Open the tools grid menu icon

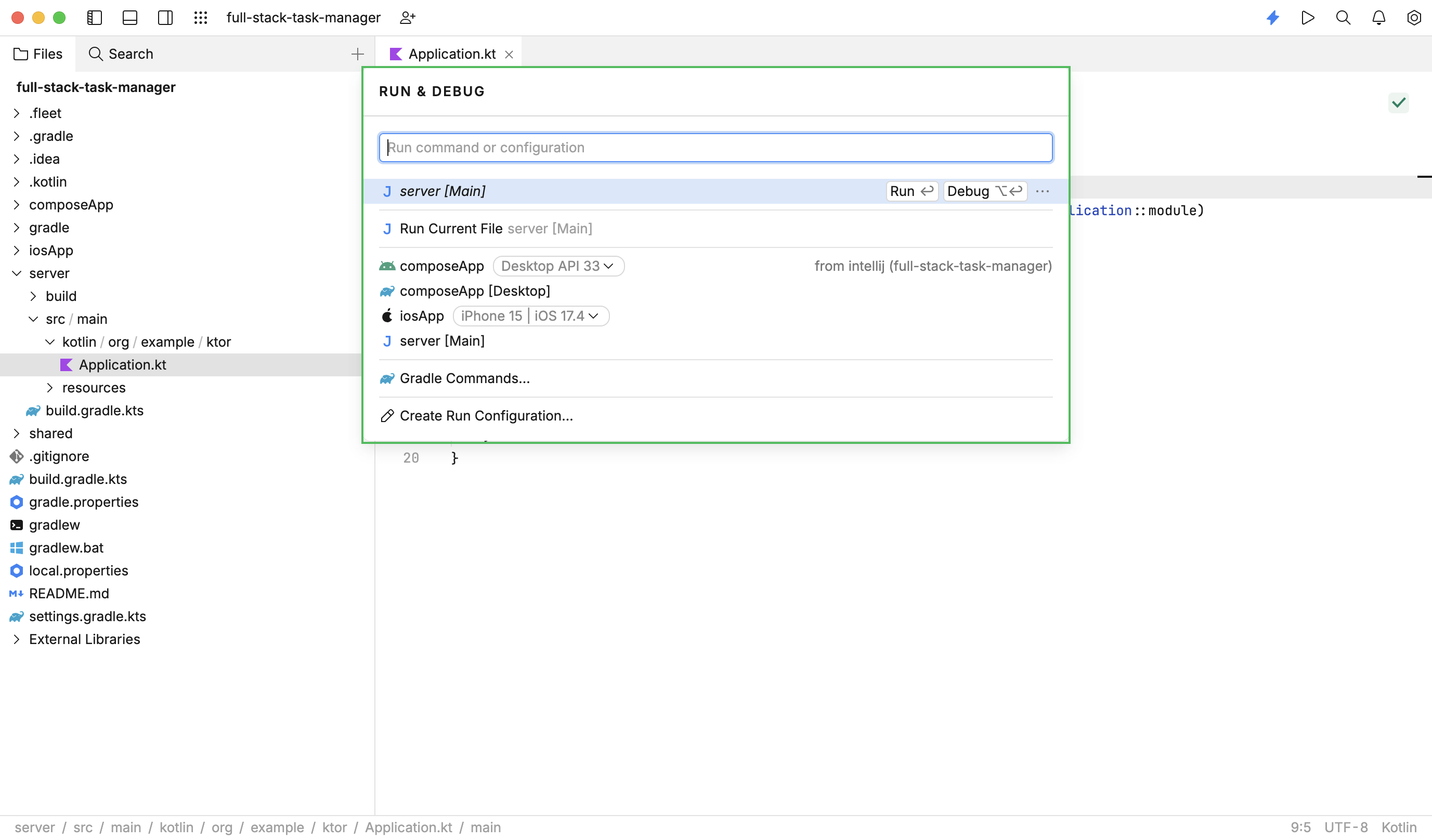(201, 18)
